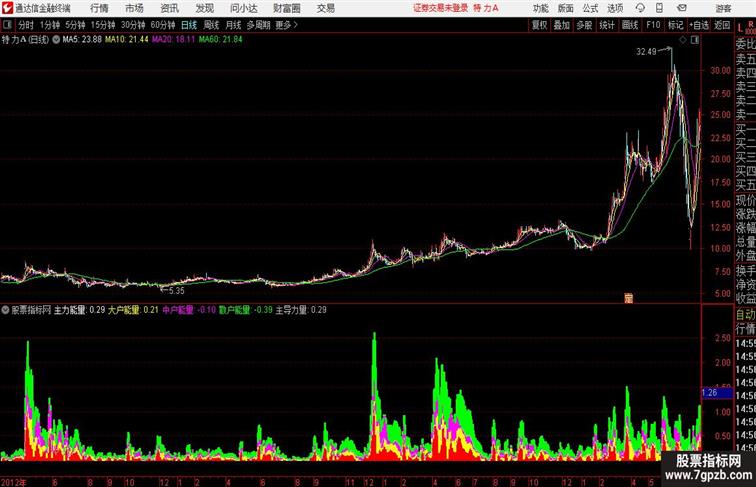This screenshot has height=487, width=756.
Task: Click the 大户能量: 0.21 indicator label
Action: [x=133, y=310]
